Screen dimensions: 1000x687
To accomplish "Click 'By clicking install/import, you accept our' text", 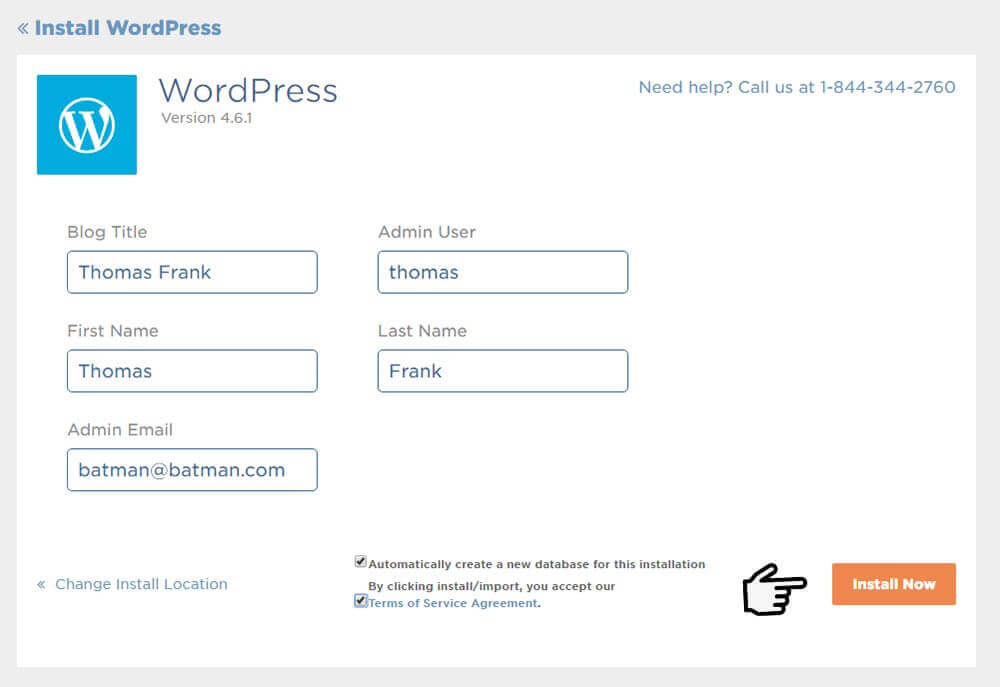I will pyautogui.click(x=492, y=586).
